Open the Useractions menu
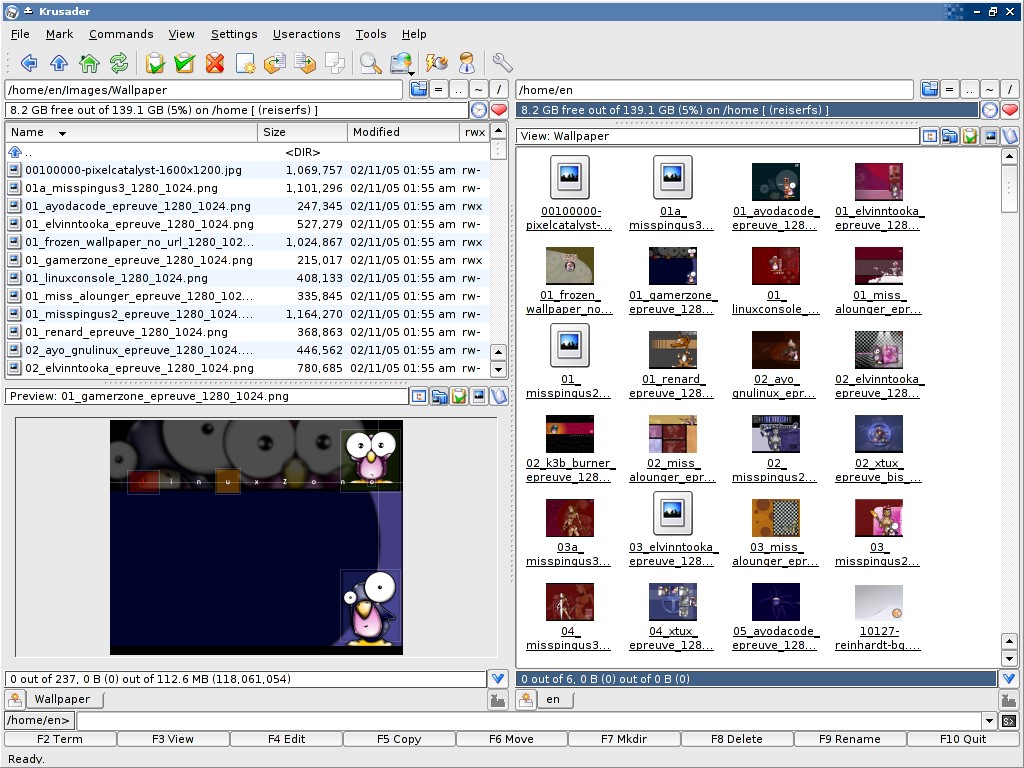Screen dimensions: 1024x768 tap(306, 34)
